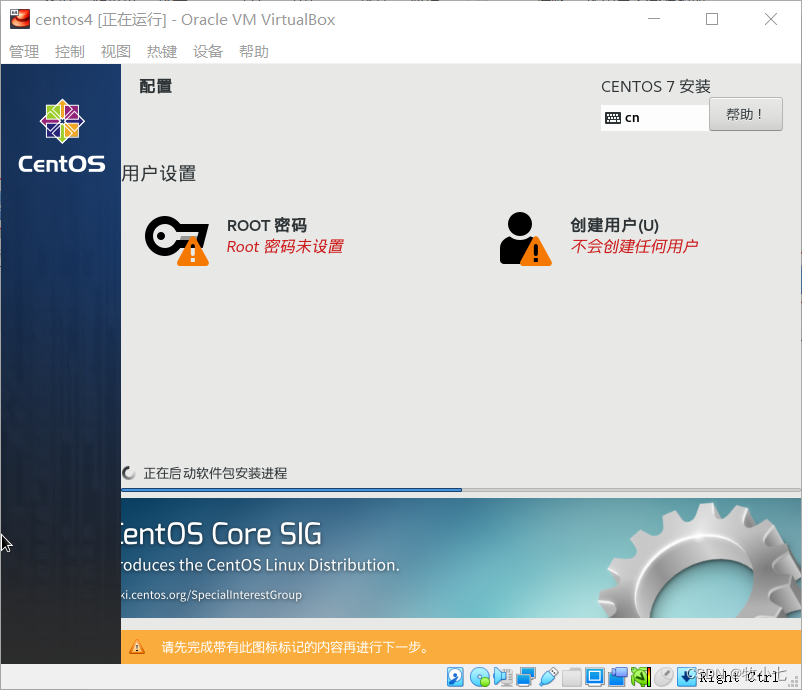Open ROOT 密码 key icon settings
This screenshot has width=802, height=690.
click(177, 240)
